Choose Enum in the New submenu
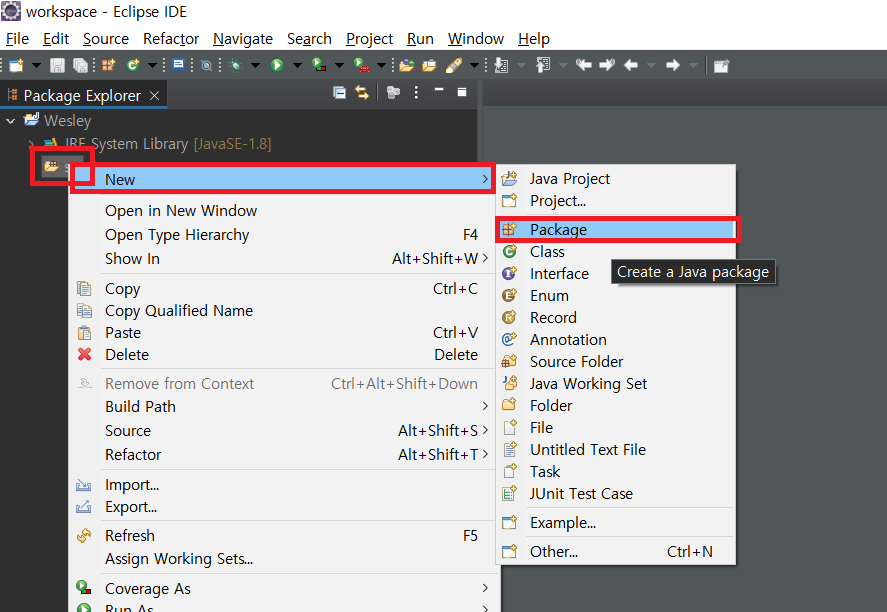The image size is (887, 612). click(x=617, y=296)
